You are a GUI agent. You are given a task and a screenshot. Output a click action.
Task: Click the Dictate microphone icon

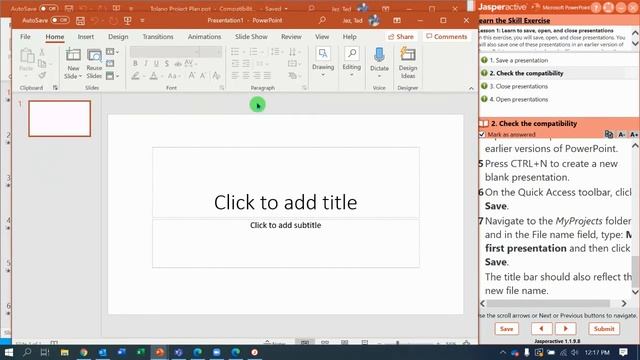pos(379,55)
